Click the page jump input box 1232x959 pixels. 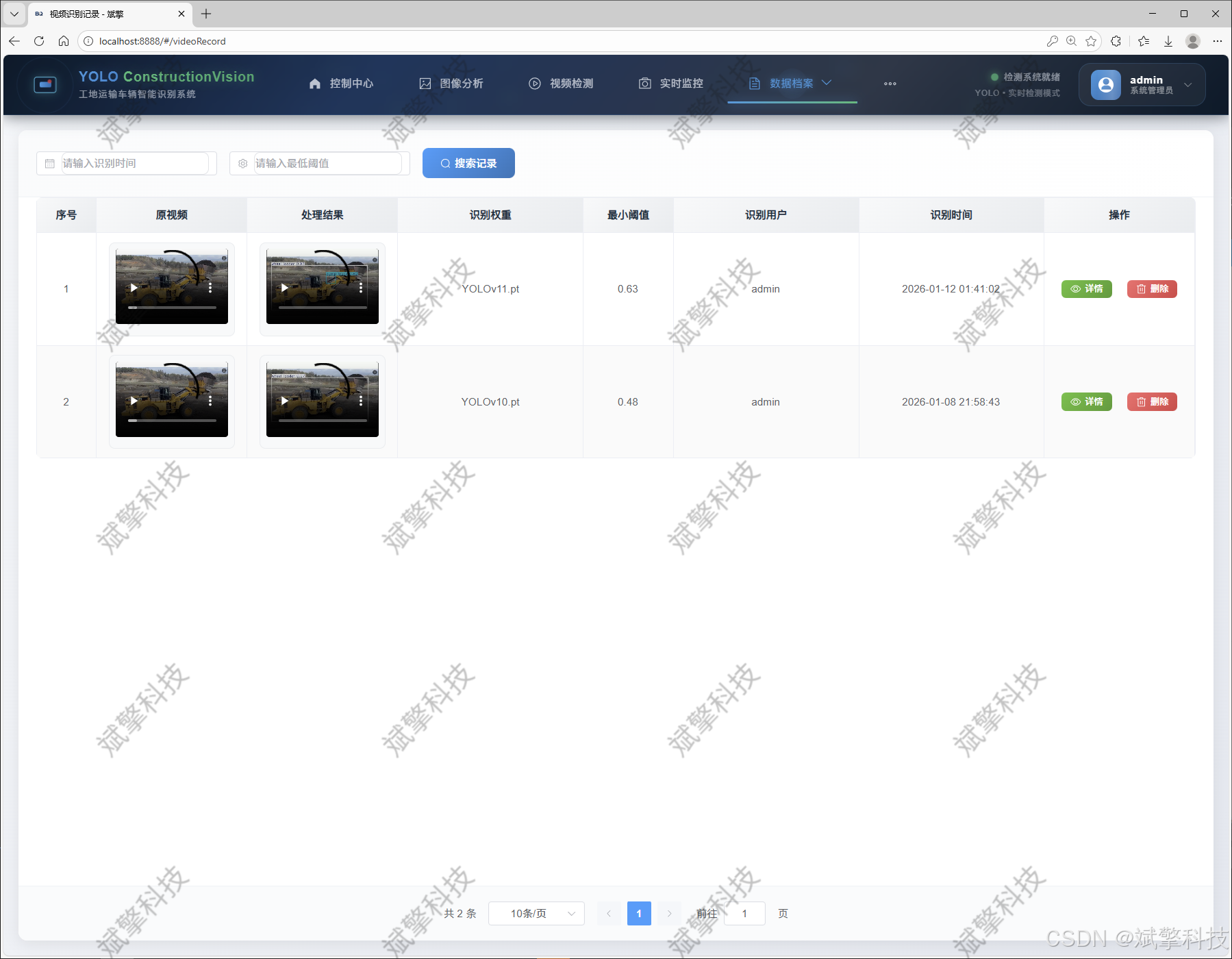(744, 913)
